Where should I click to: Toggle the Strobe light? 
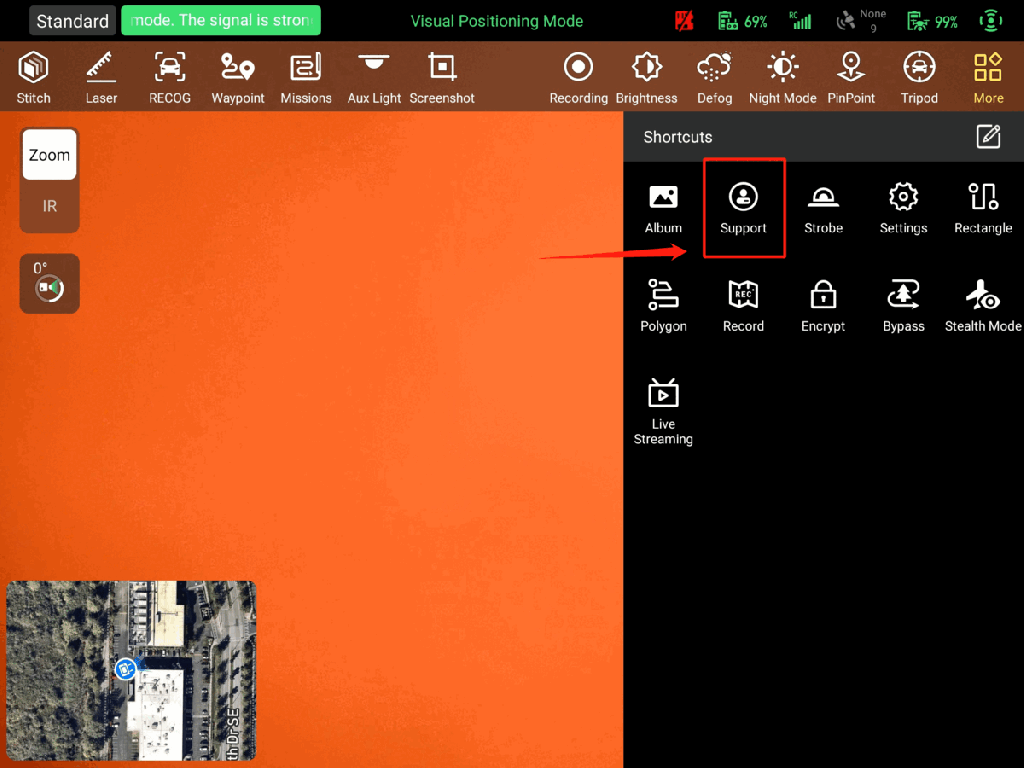823,208
